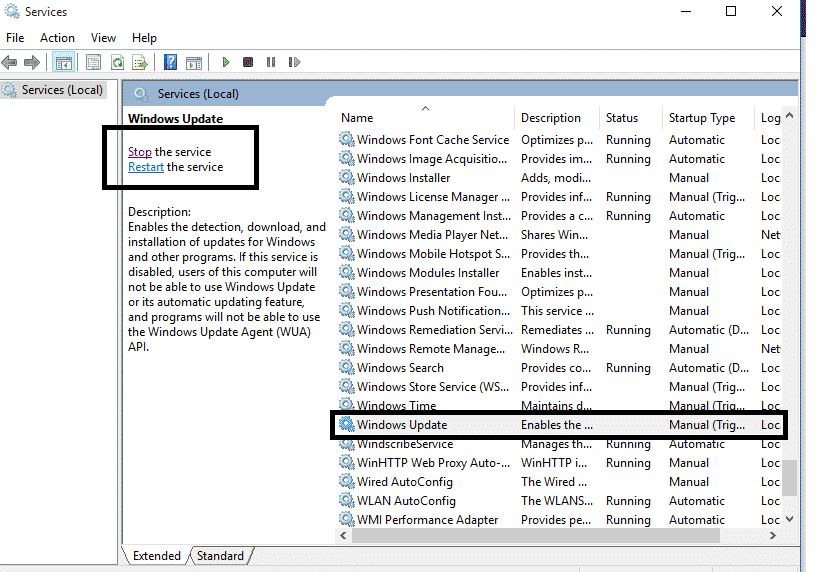The image size is (819, 572).
Task: Sort by the Startup Type column header
Action: (x=709, y=118)
